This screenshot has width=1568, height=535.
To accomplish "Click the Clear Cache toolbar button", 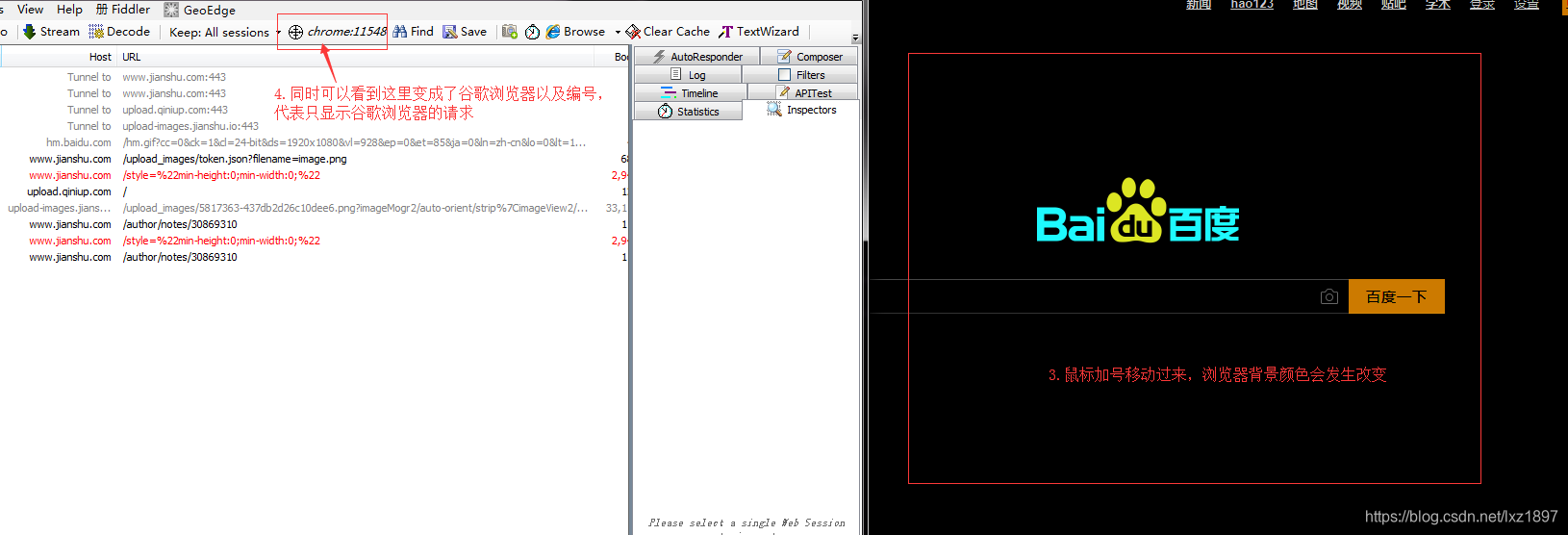I will pos(668,32).
